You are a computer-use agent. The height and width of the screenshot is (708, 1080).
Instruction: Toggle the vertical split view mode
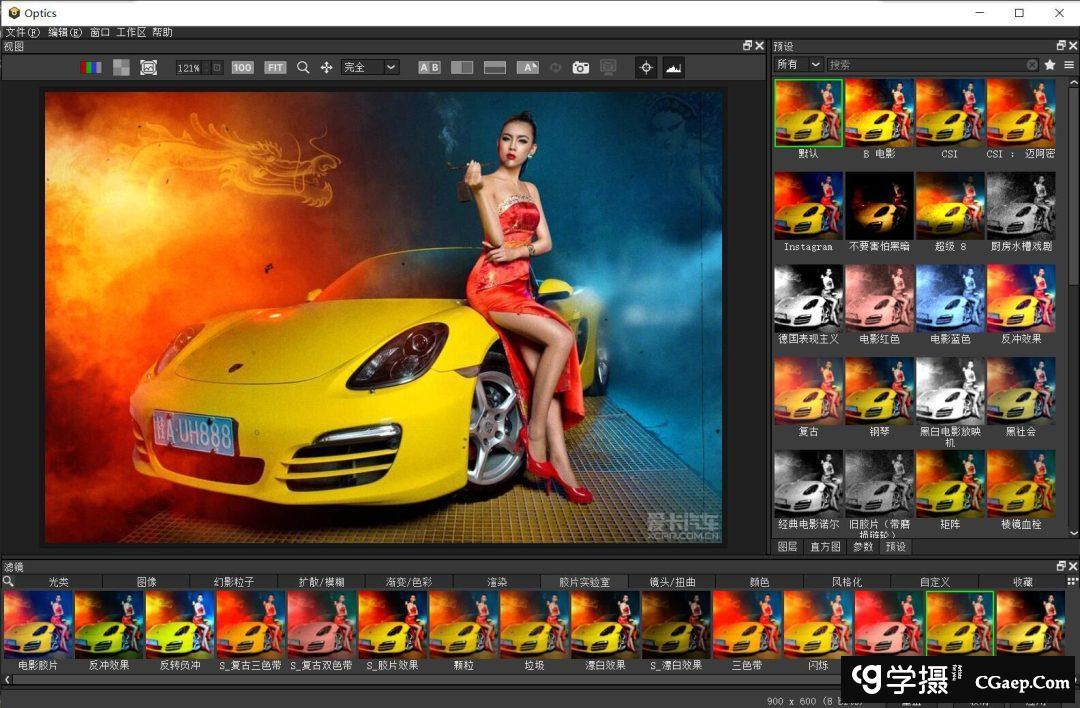coord(462,67)
